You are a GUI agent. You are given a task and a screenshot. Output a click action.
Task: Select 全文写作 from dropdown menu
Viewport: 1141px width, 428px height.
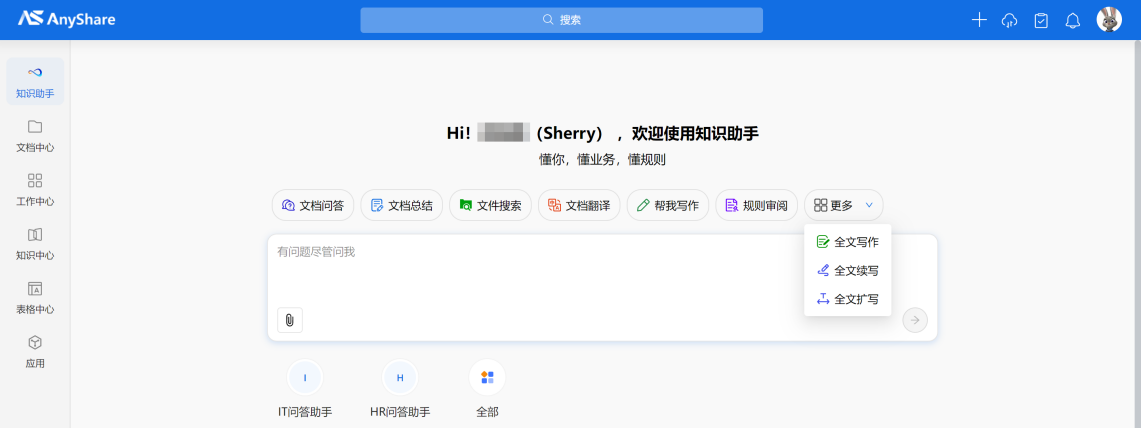847,242
